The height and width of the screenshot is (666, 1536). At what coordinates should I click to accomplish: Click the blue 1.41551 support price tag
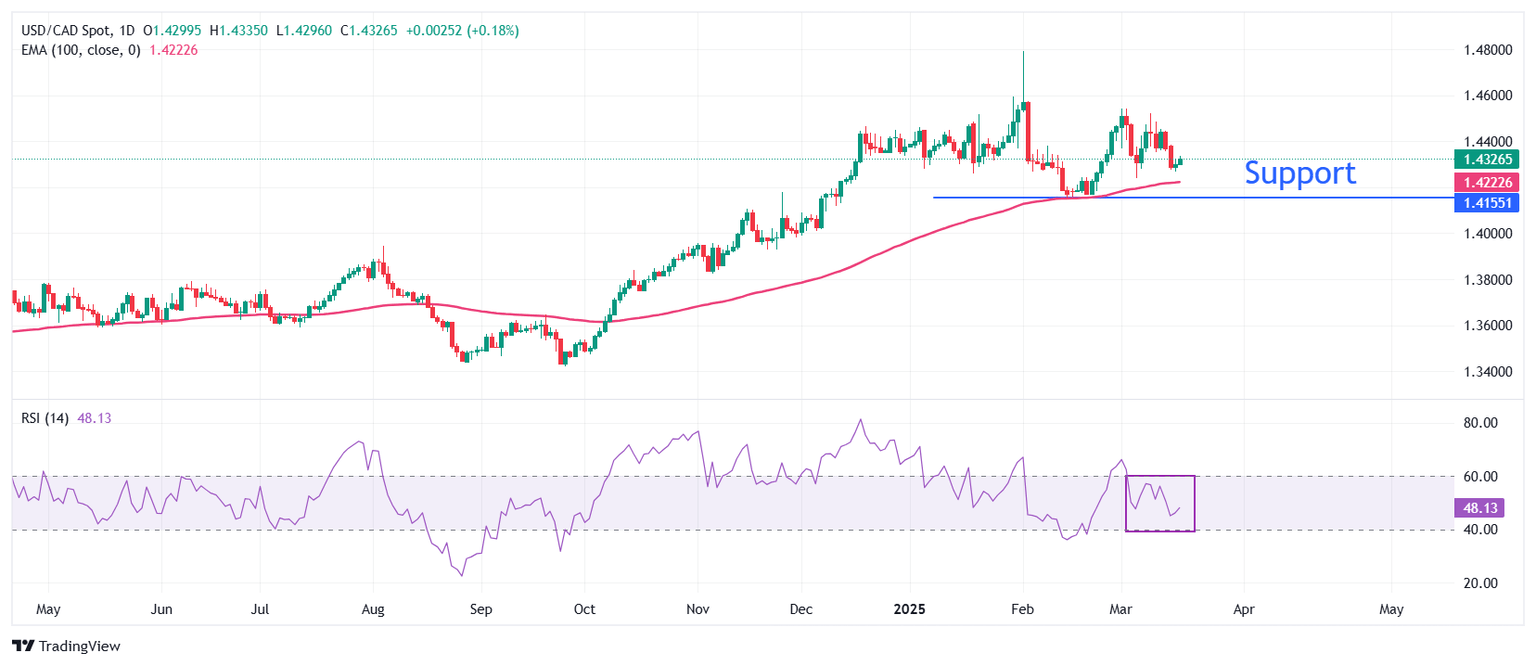1487,203
